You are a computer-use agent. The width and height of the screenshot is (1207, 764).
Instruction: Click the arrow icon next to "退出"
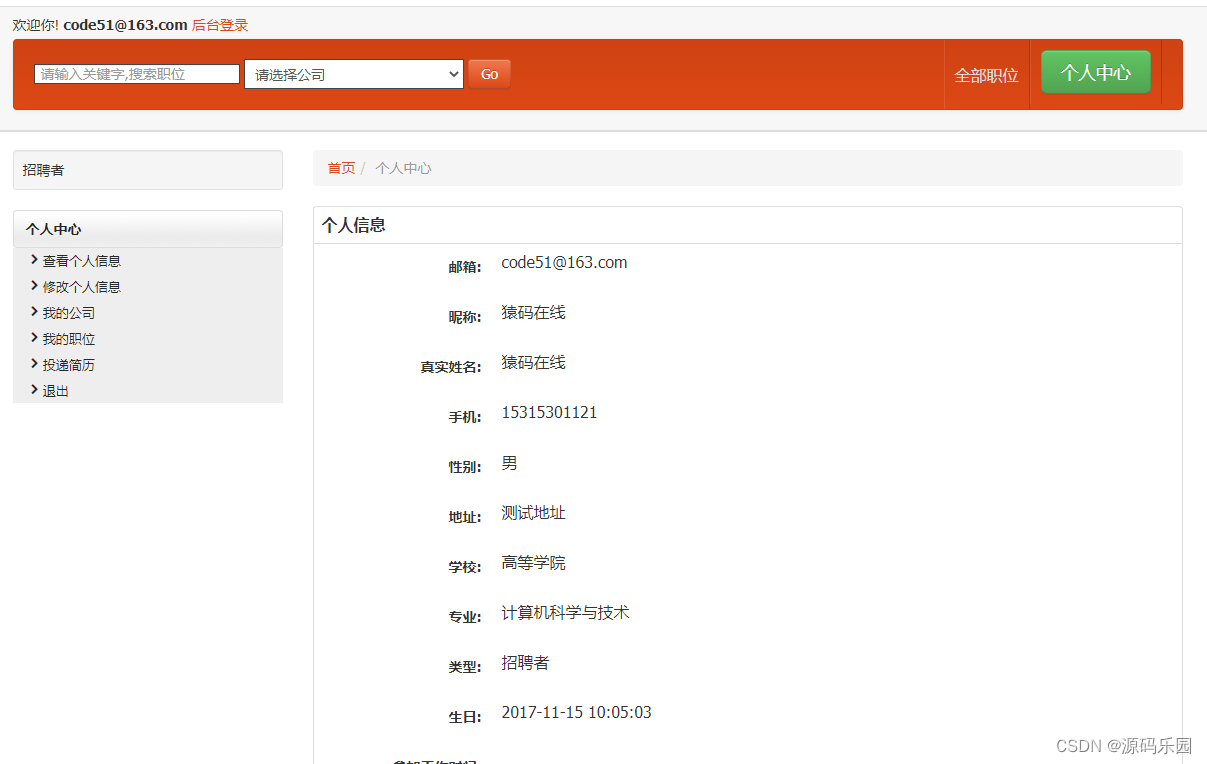pos(36,390)
